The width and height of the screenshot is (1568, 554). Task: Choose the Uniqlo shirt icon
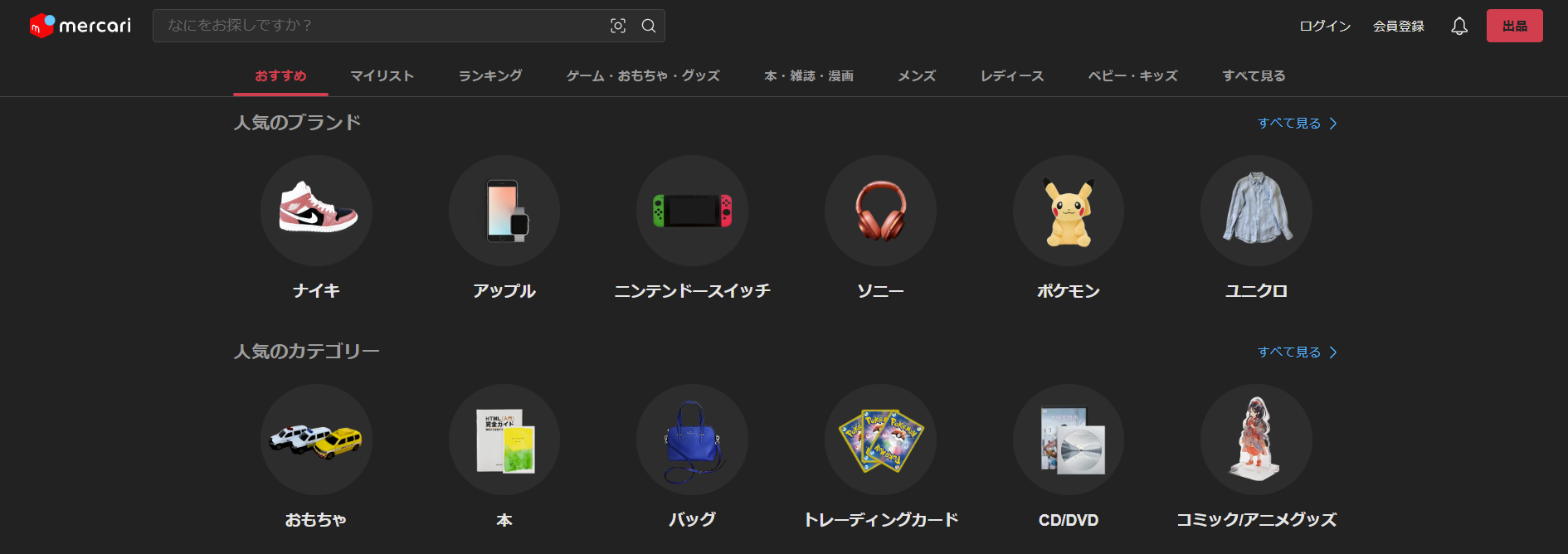1256,211
